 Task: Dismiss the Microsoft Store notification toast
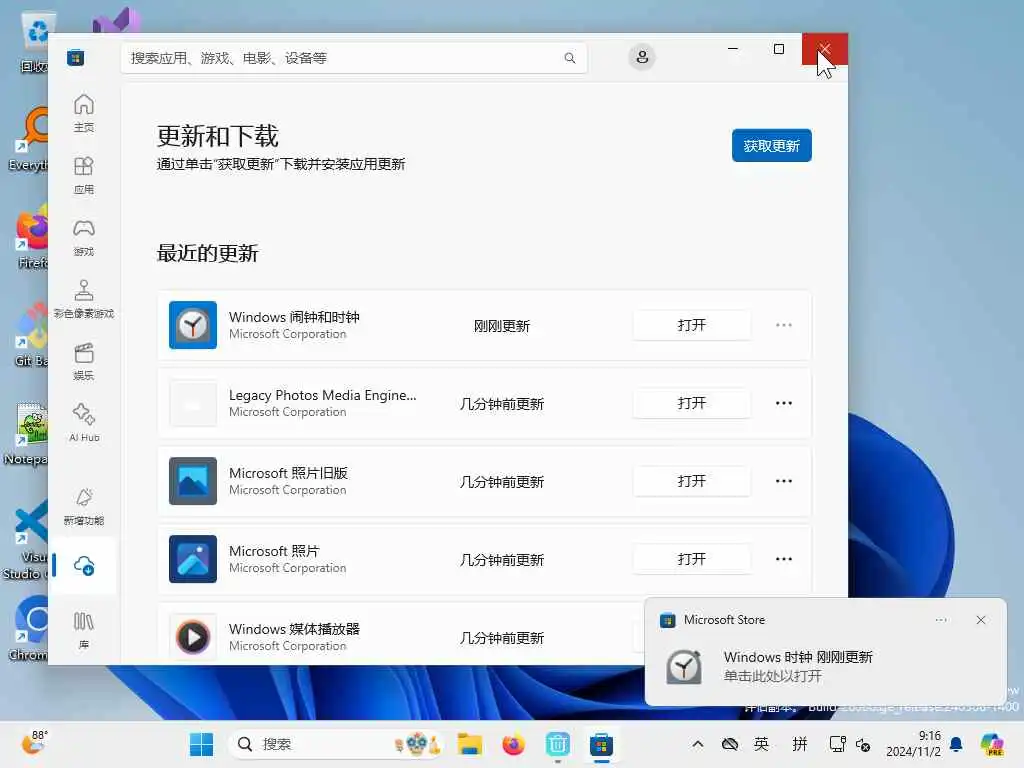click(980, 620)
